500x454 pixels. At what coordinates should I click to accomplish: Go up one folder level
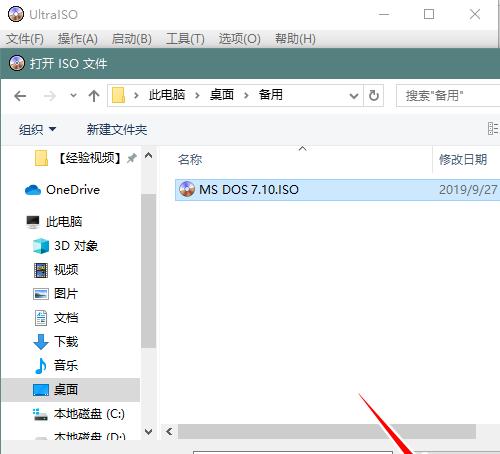pos(94,96)
